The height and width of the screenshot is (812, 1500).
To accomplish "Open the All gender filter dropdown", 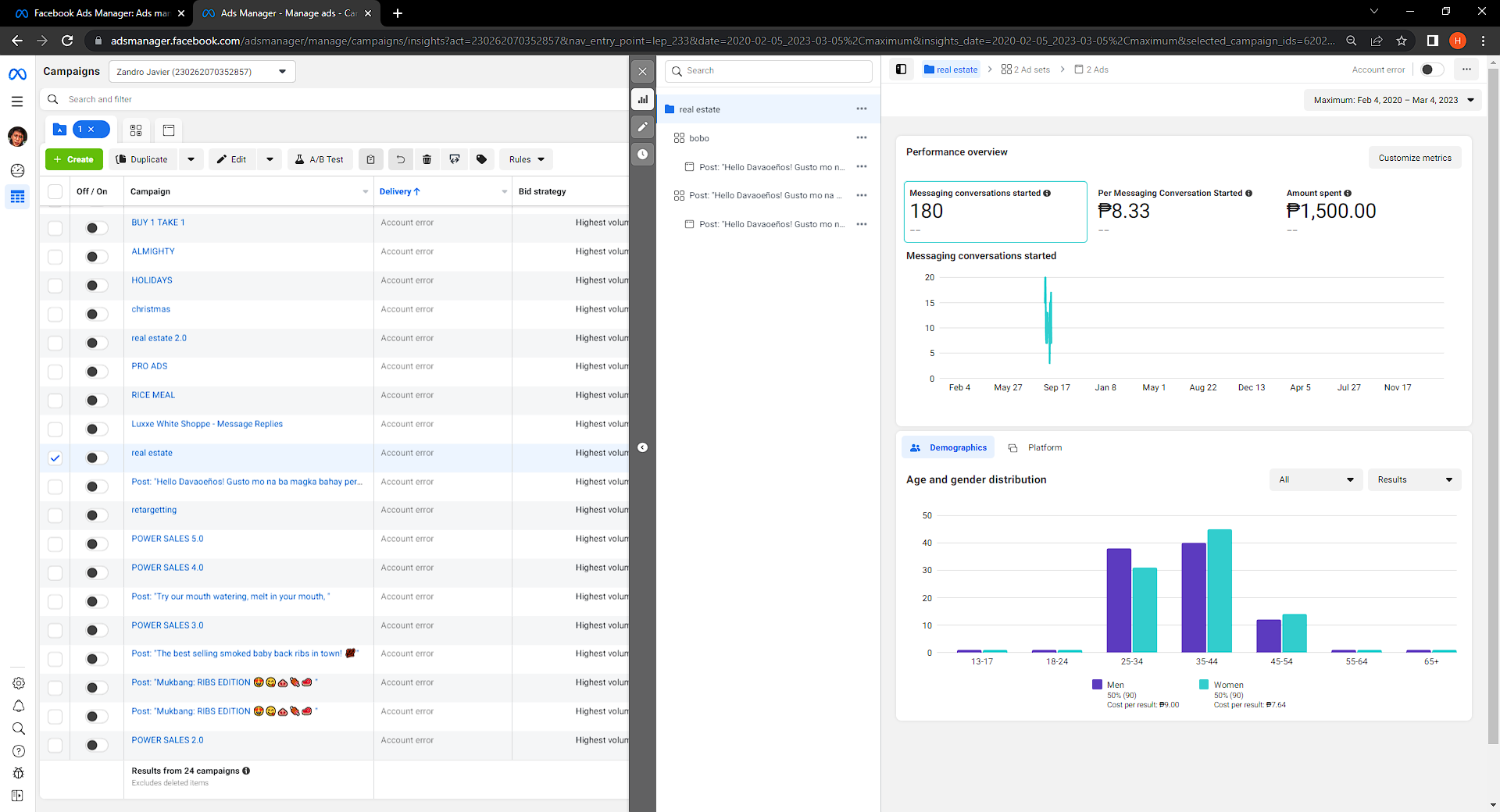I will [x=1316, y=479].
